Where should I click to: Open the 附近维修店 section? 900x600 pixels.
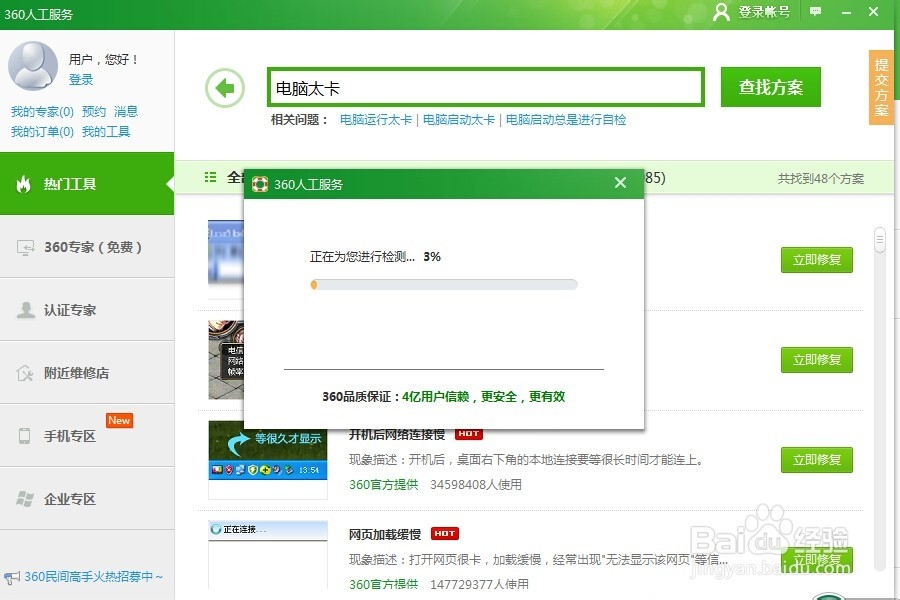pos(87,373)
